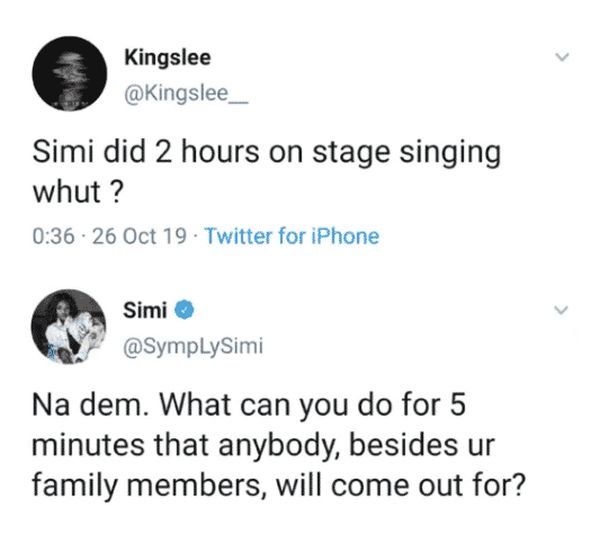Open the Simi display name
This screenshot has width=600, height=553.
(x=145, y=310)
